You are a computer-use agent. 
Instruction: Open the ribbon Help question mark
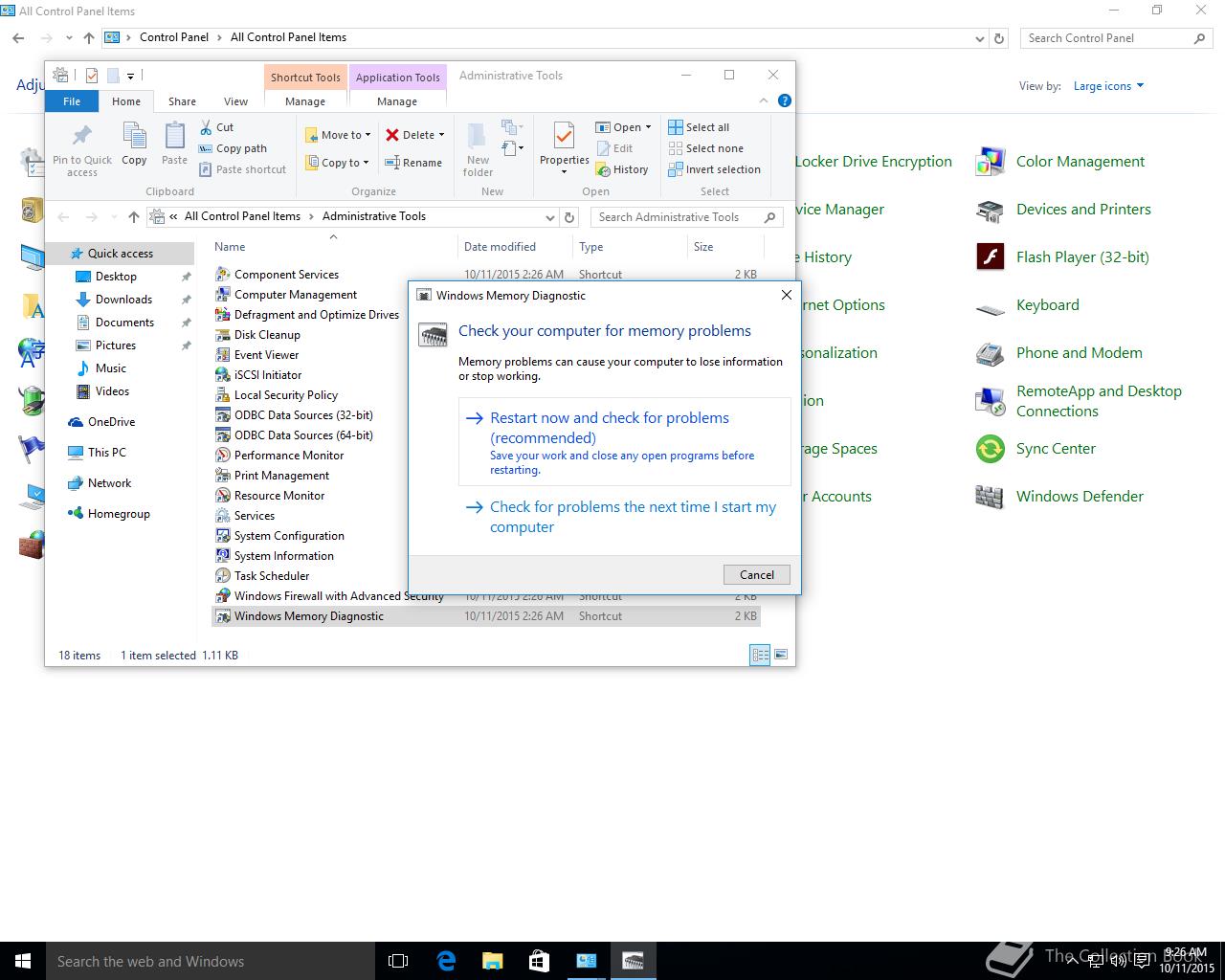tap(785, 100)
